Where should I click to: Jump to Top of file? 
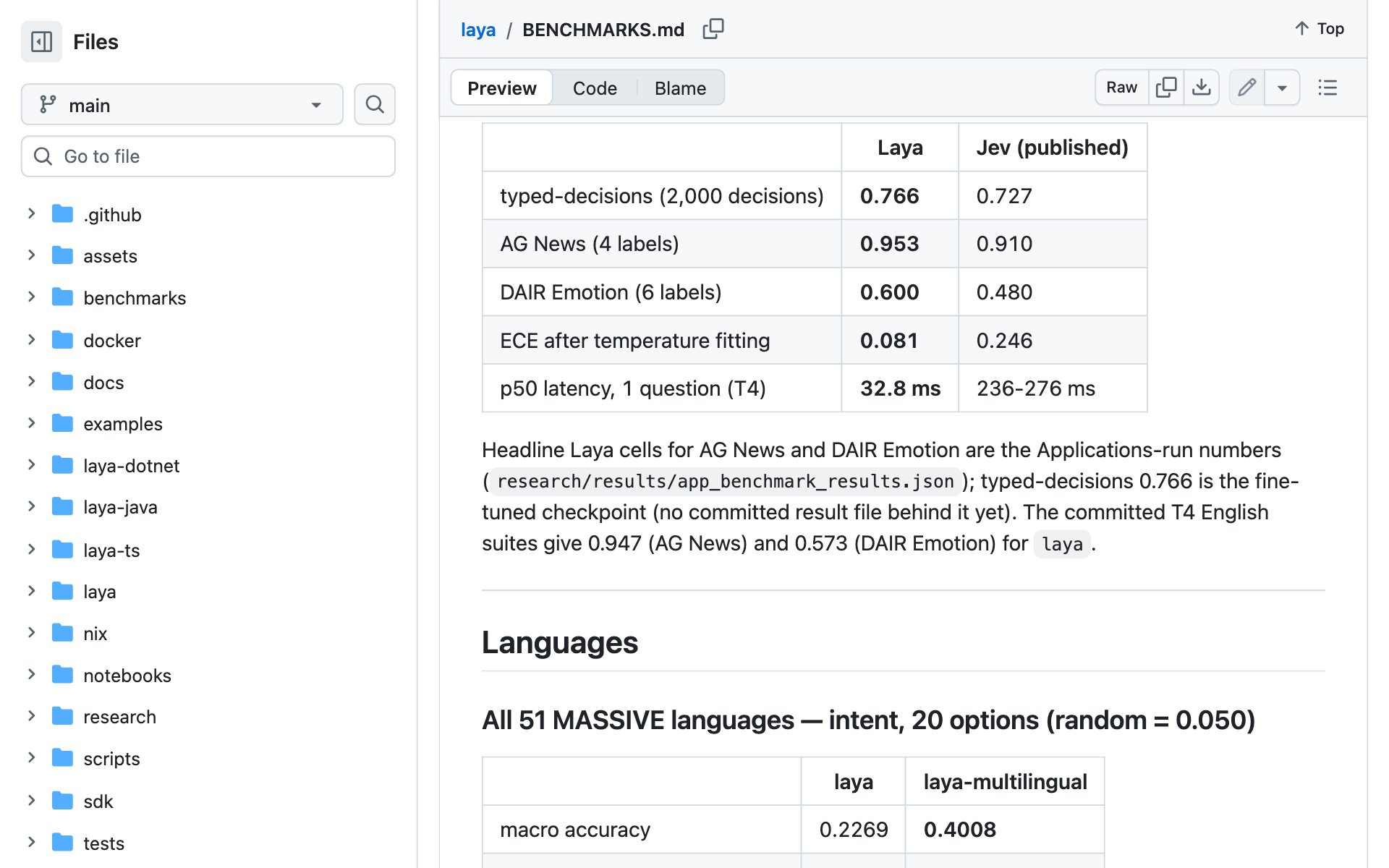click(1319, 29)
